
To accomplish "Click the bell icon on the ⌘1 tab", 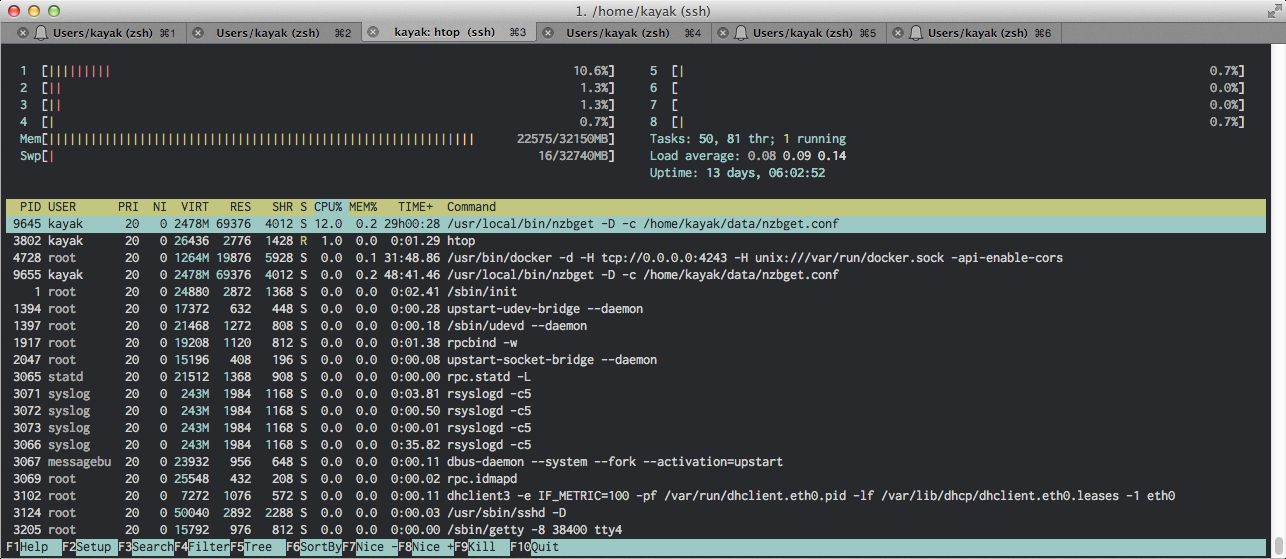I will pos(41,33).
